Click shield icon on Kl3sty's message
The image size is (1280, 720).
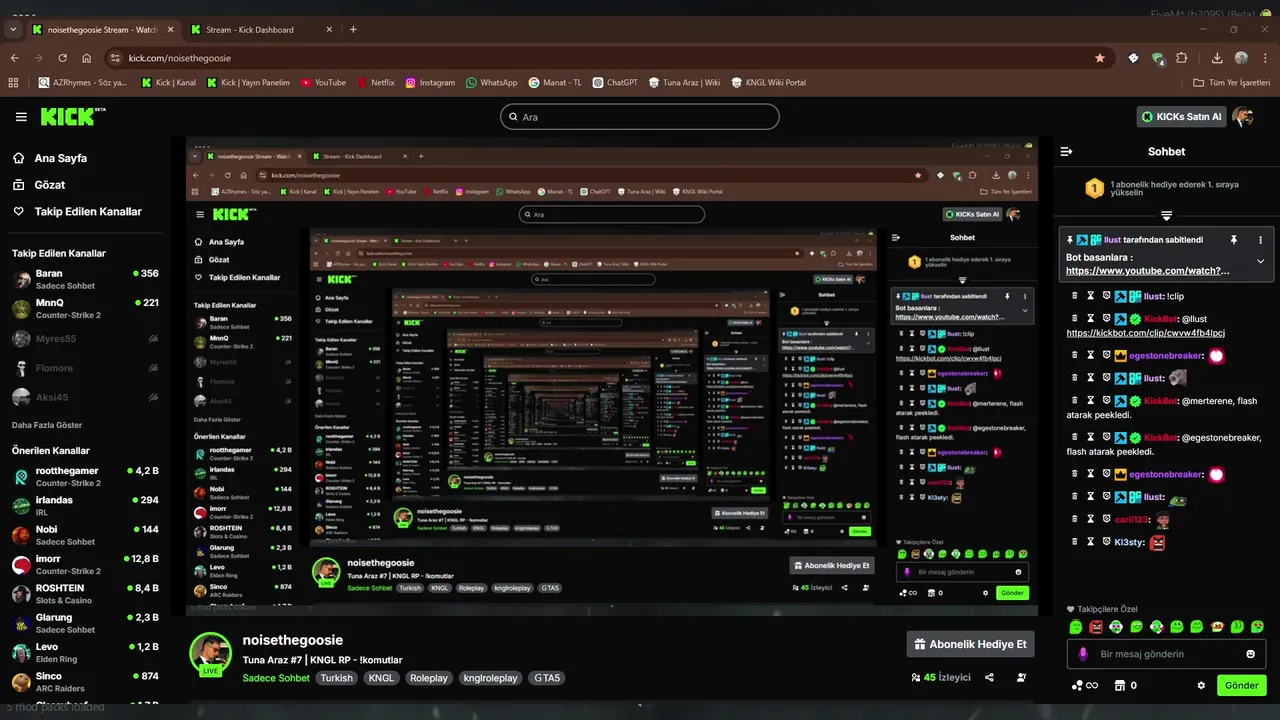click(1106, 542)
